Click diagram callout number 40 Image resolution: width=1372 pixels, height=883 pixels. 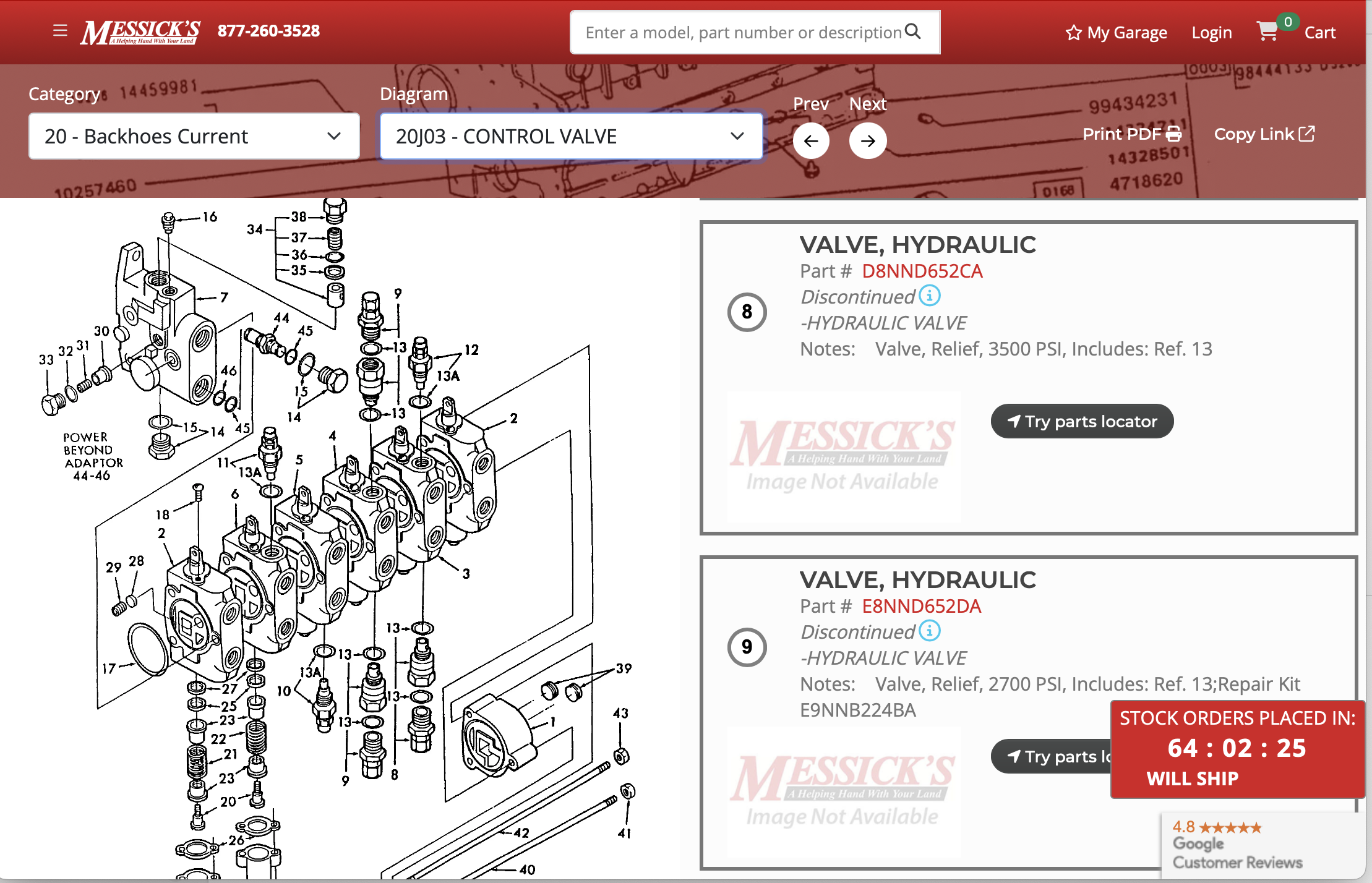527,870
